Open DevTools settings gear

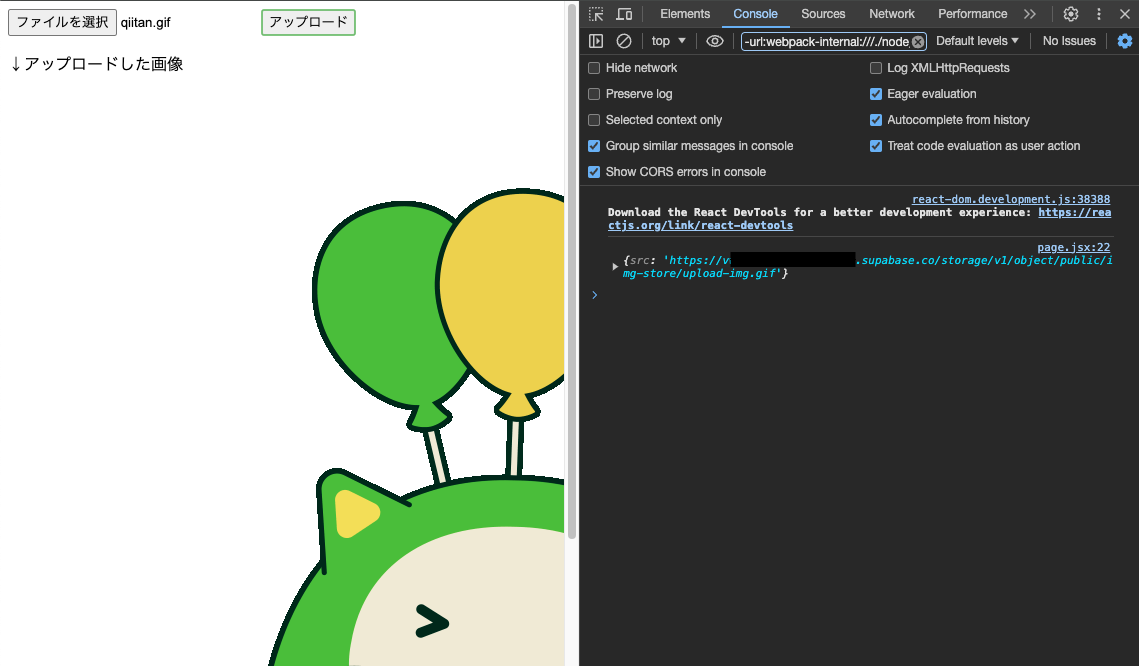[1071, 14]
